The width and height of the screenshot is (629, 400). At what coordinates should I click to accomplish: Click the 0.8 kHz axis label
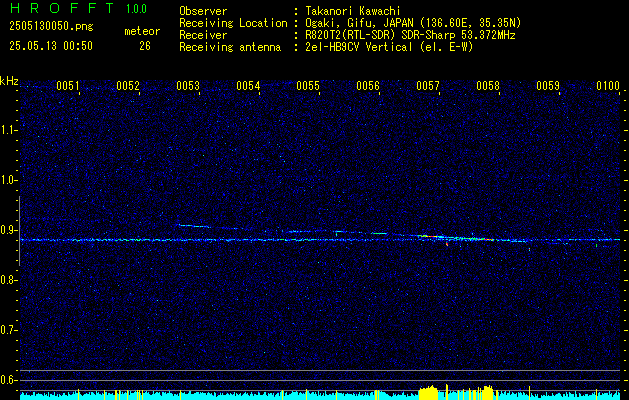[8, 280]
